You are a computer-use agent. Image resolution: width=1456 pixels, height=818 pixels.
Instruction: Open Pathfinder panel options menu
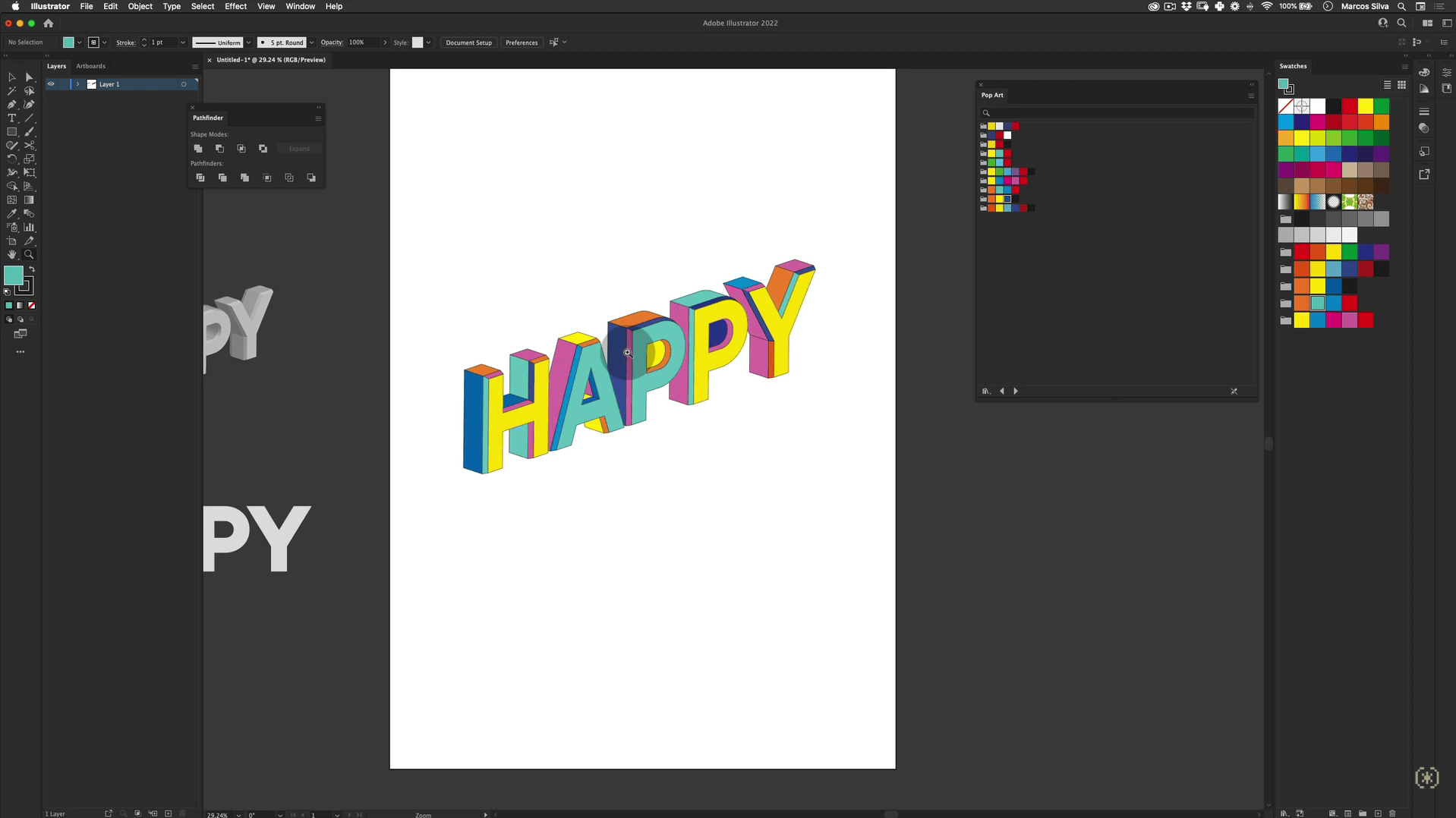pyautogui.click(x=318, y=118)
